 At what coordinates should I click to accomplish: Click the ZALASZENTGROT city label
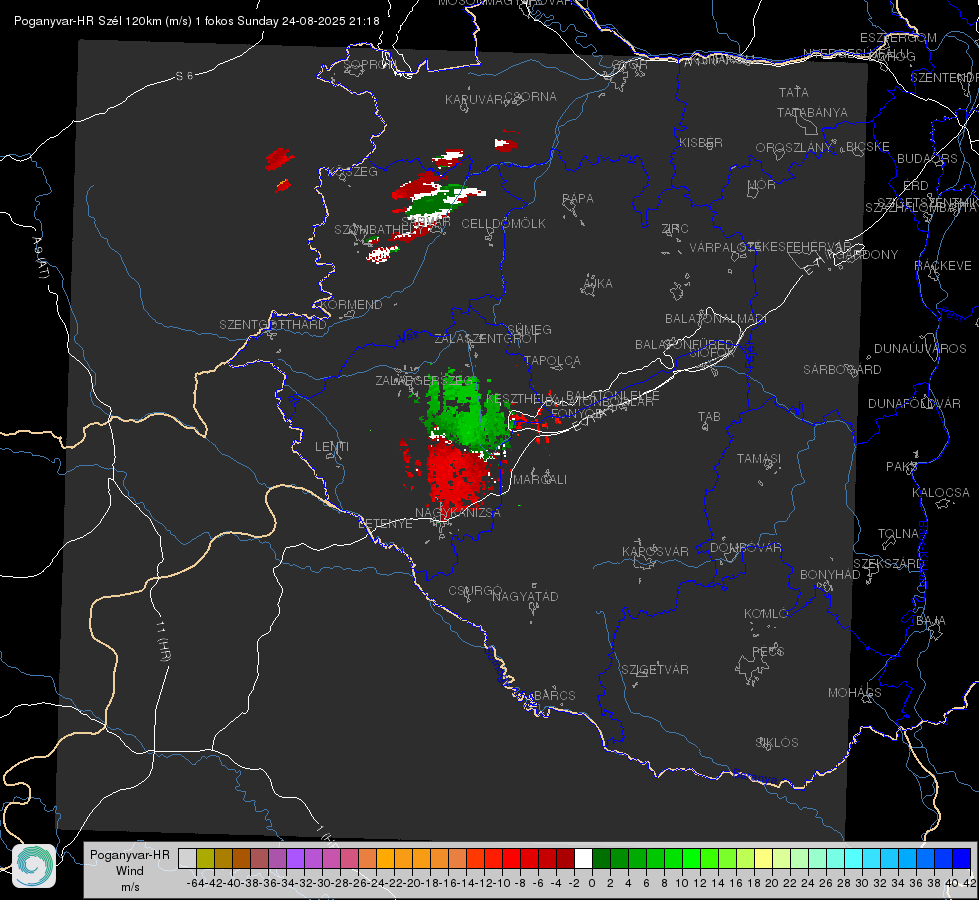486,339
